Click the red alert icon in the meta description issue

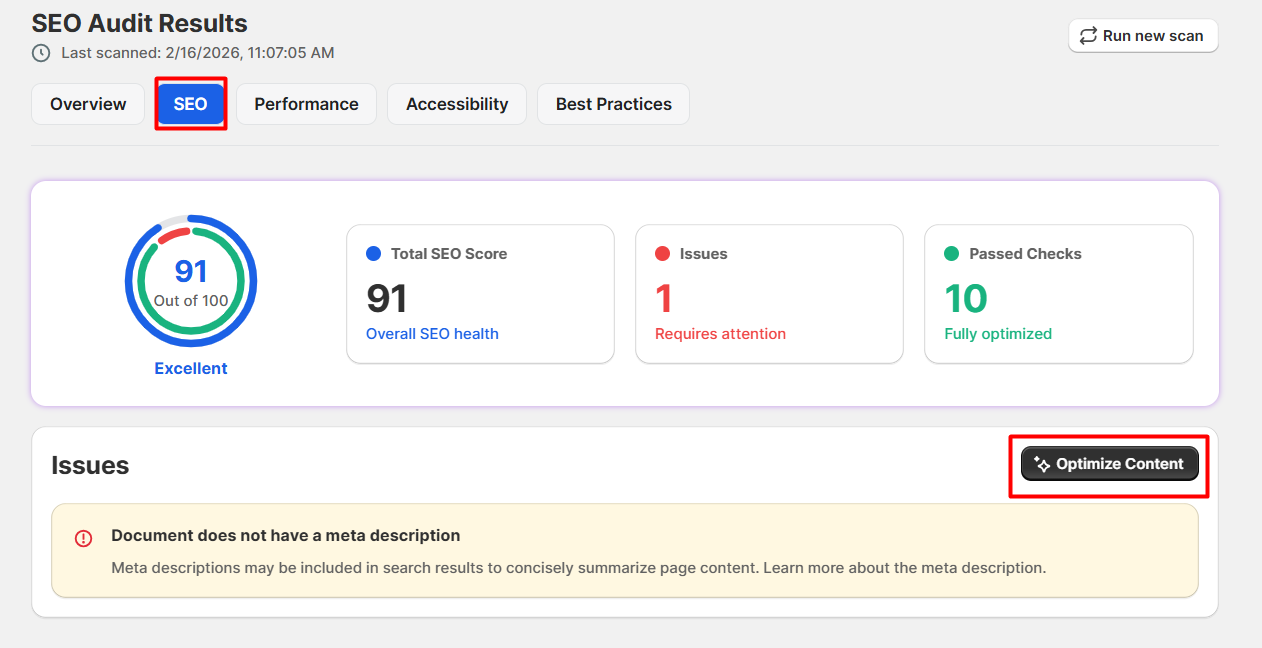tap(84, 538)
